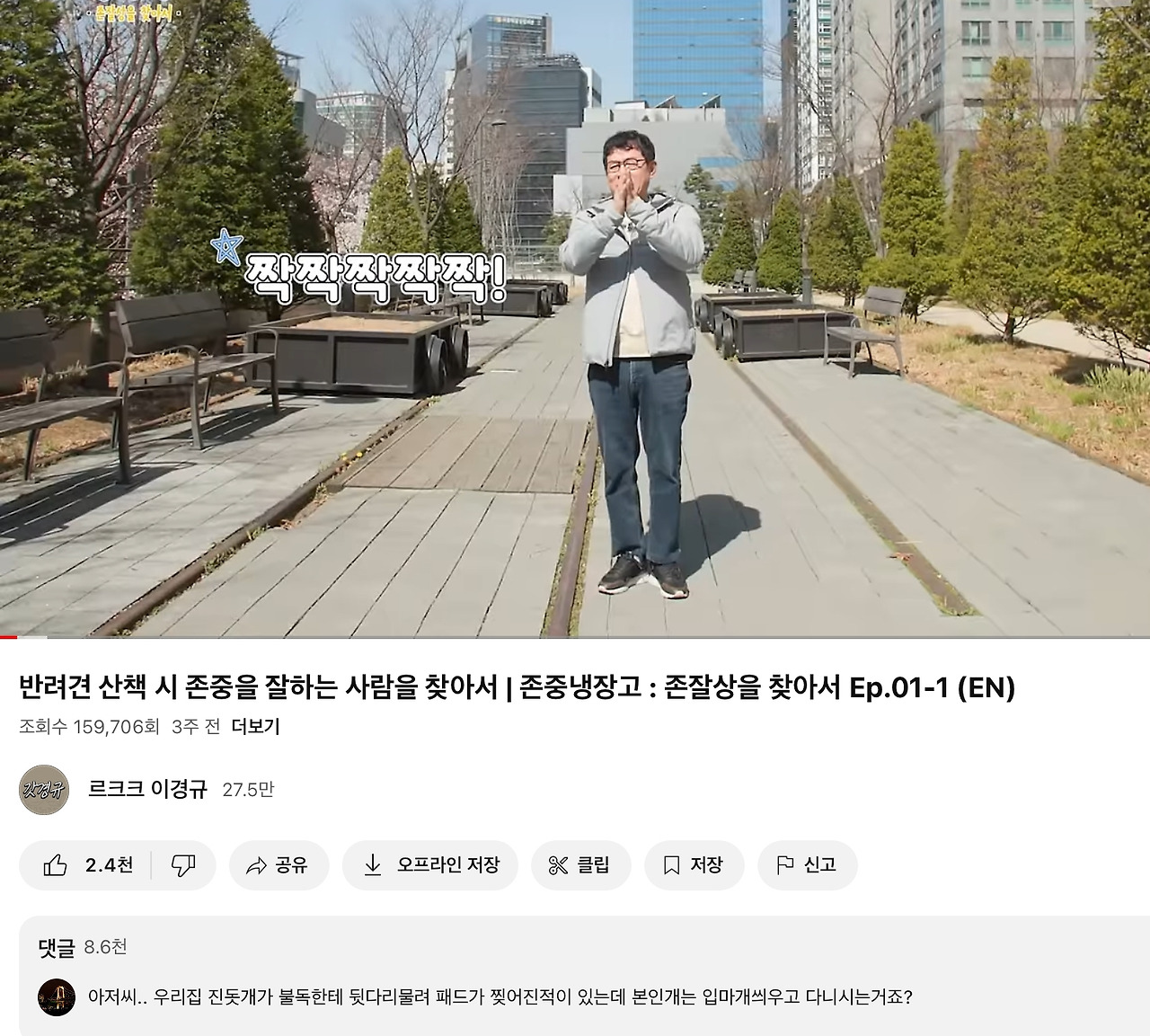Open the 르크크 이경규 channel avatar
1150x1036 pixels.
[44, 790]
